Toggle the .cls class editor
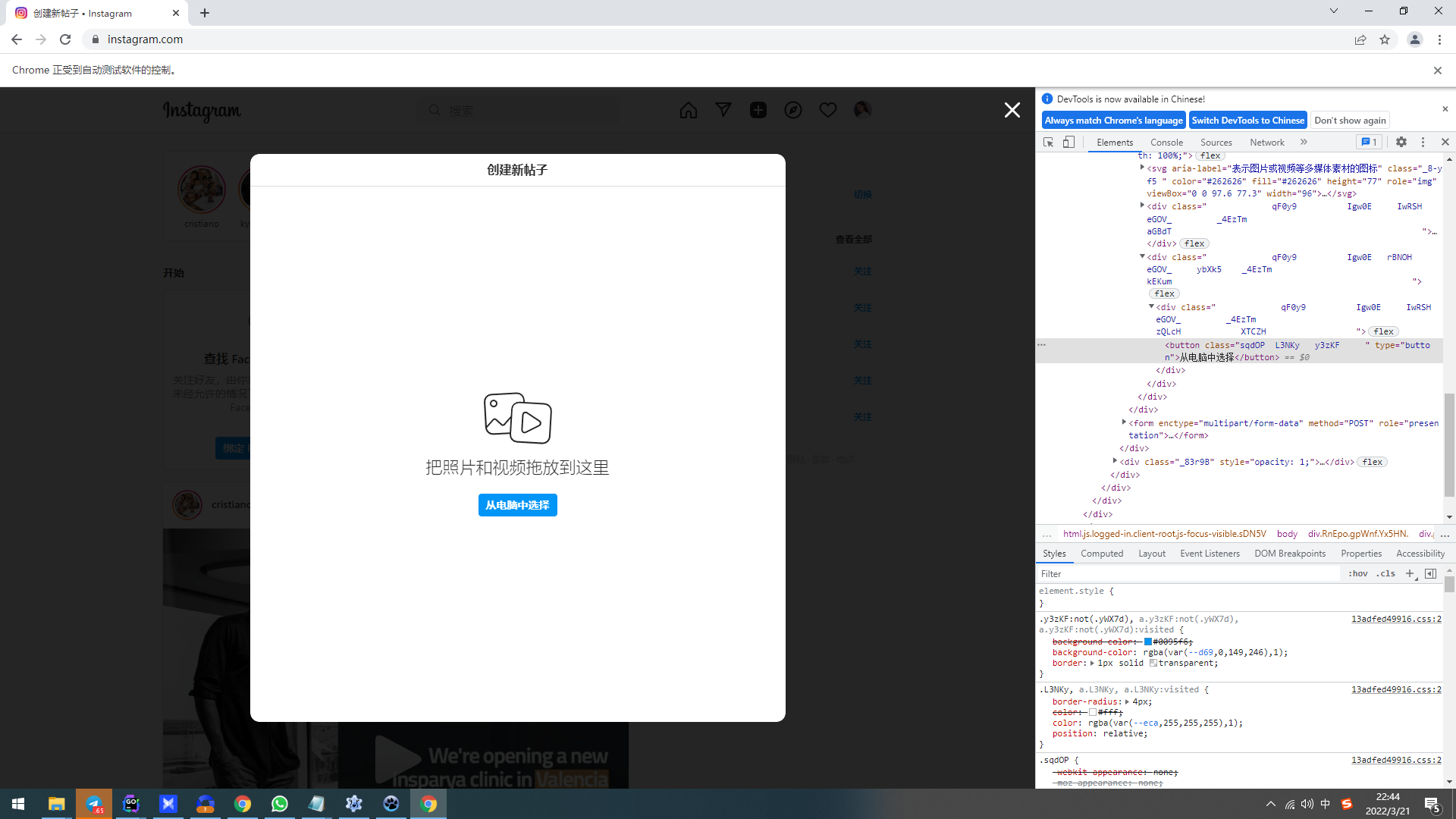The image size is (1456, 819). click(1386, 574)
